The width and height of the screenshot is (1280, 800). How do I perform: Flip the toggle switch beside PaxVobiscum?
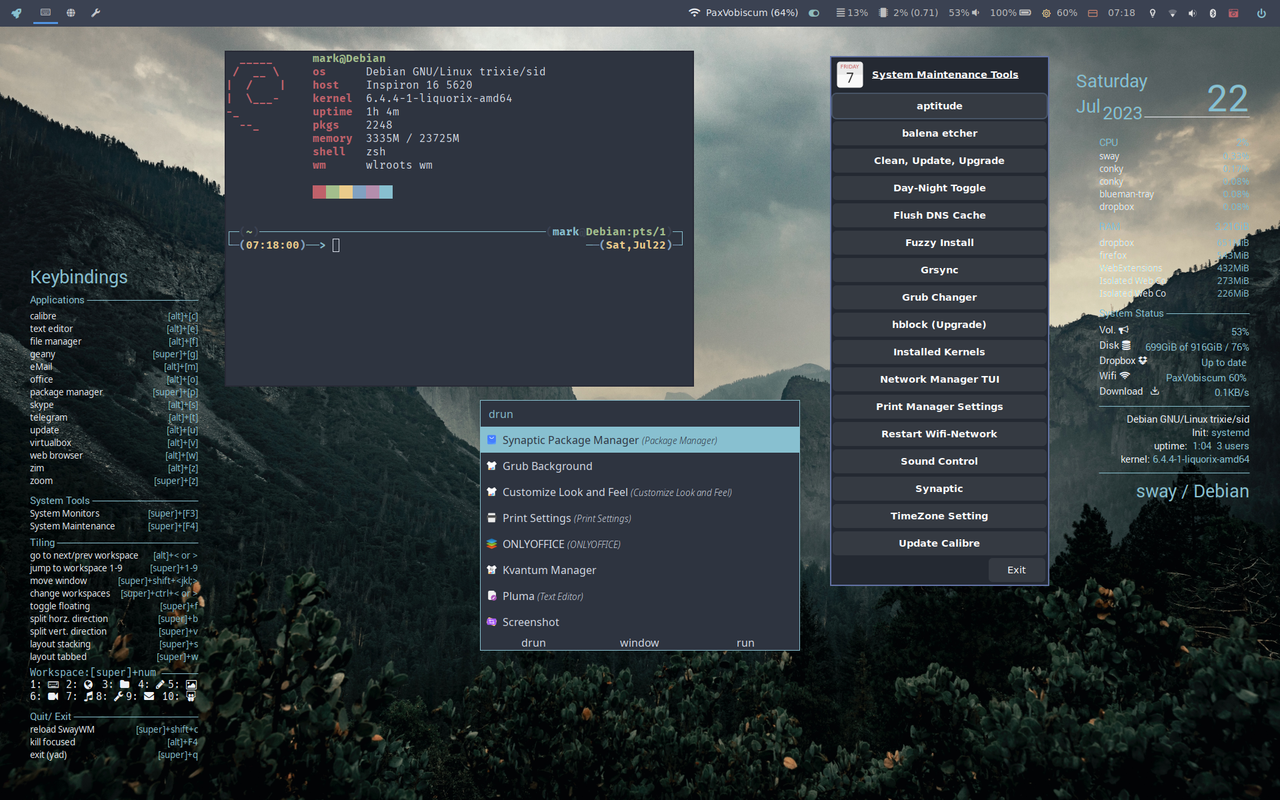(813, 13)
